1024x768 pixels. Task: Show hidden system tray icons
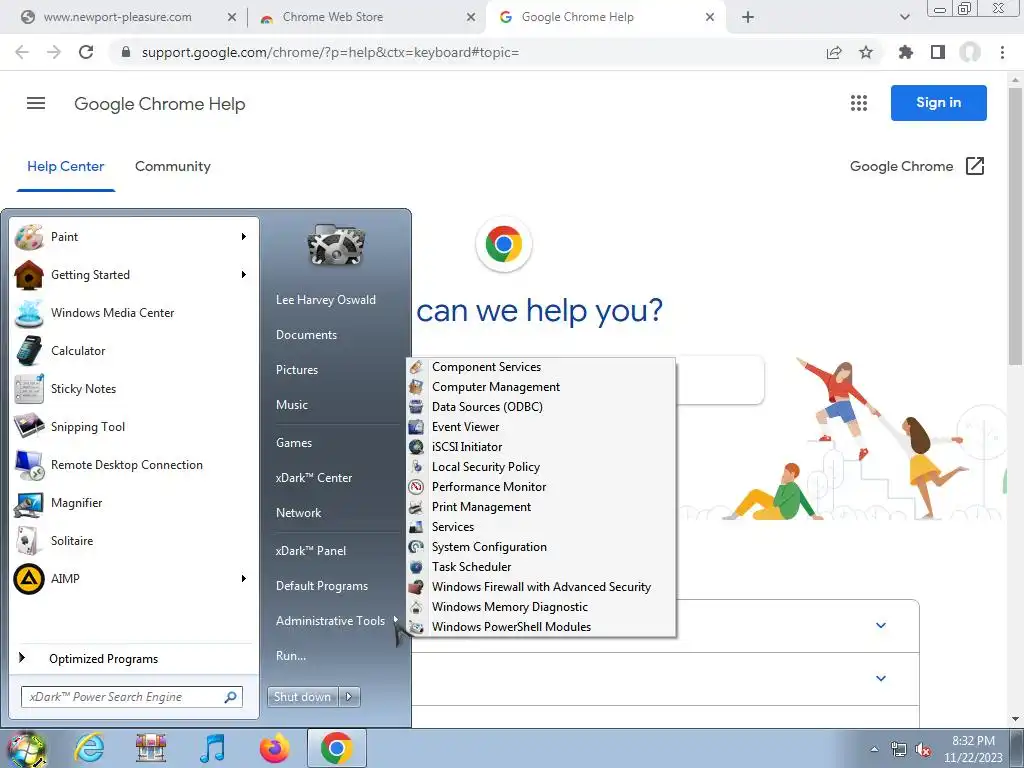click(x=874, y=750)
